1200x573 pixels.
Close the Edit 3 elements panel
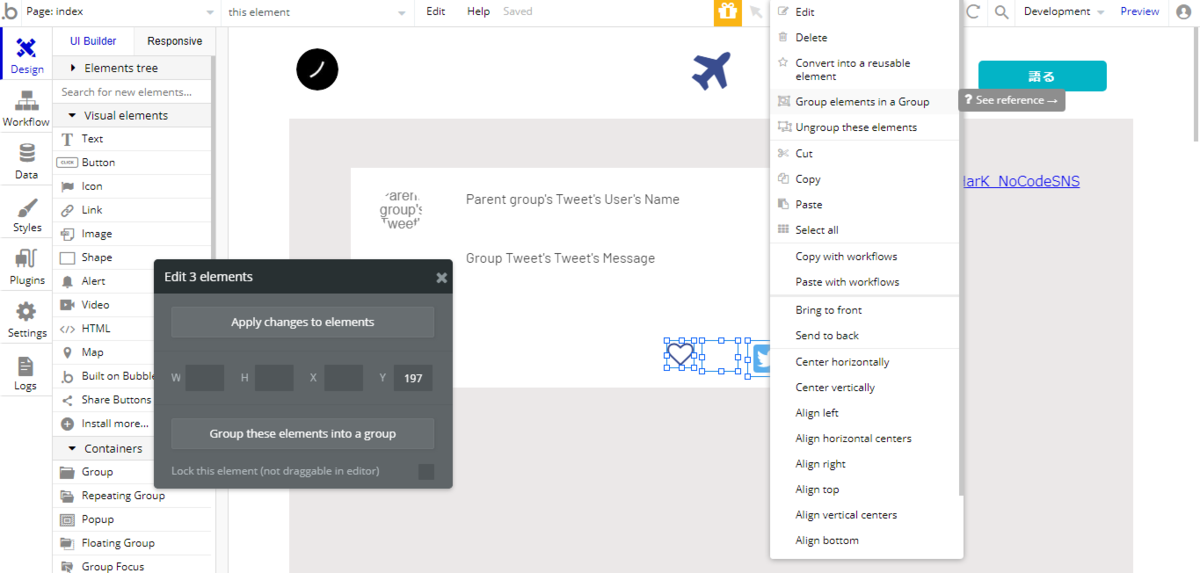[x=441, y=278]
